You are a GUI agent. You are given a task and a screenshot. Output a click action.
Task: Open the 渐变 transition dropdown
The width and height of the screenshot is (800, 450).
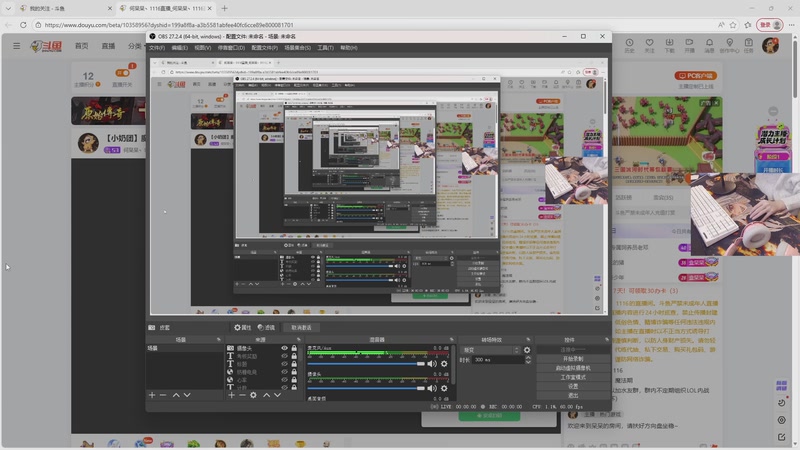(x=490, y=350)
